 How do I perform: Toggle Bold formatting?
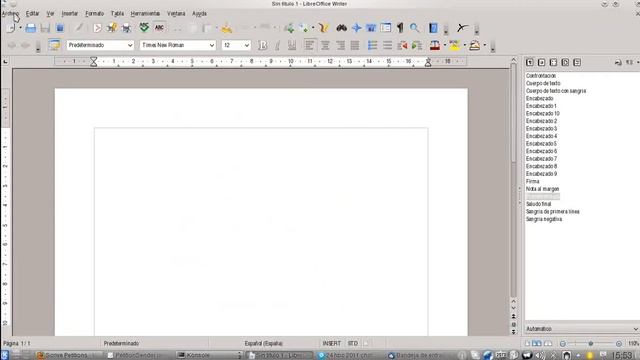click(x=263, y=45)
